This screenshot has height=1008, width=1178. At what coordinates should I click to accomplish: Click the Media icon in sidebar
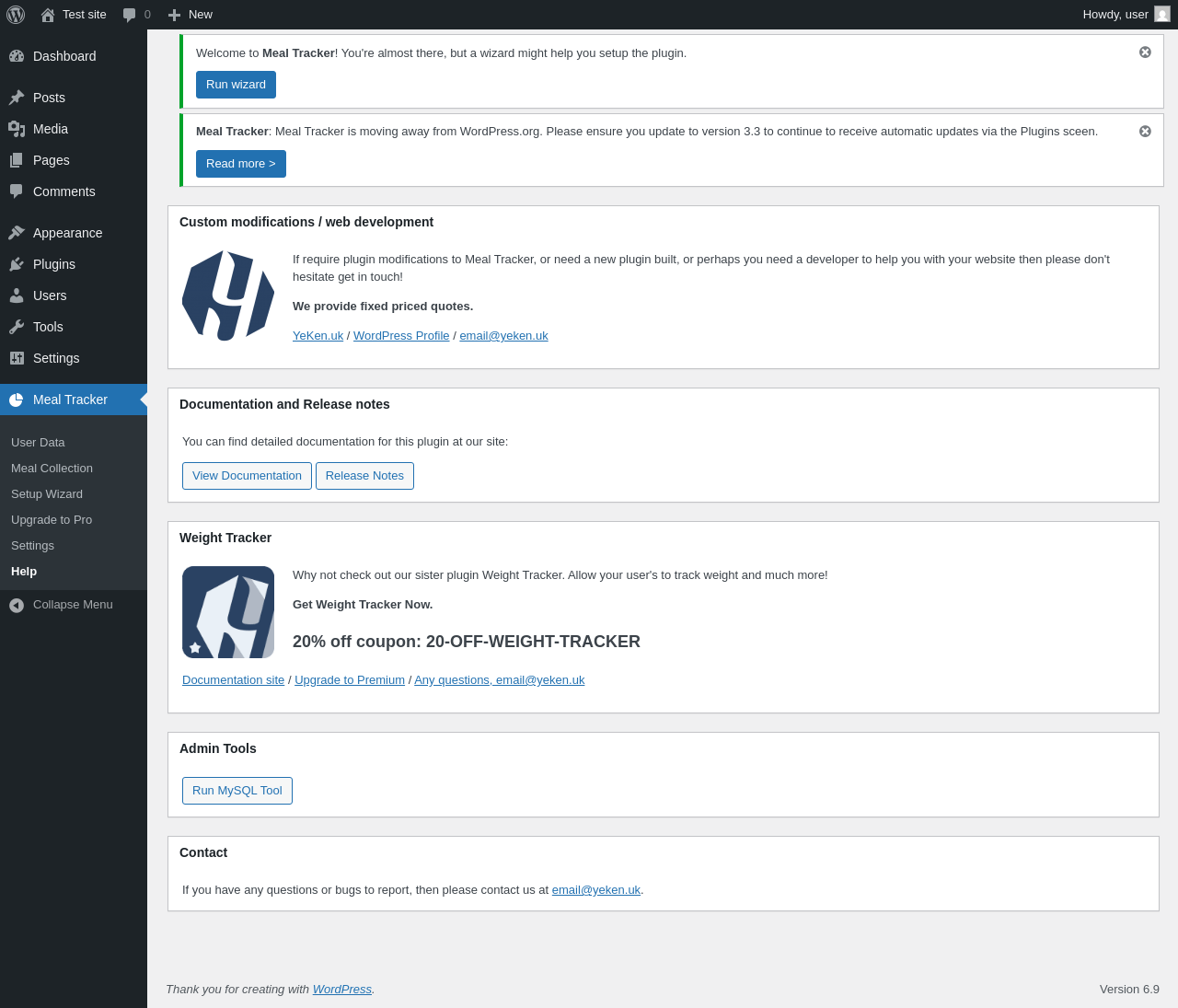pyautogui.click(x=17, y=129)
